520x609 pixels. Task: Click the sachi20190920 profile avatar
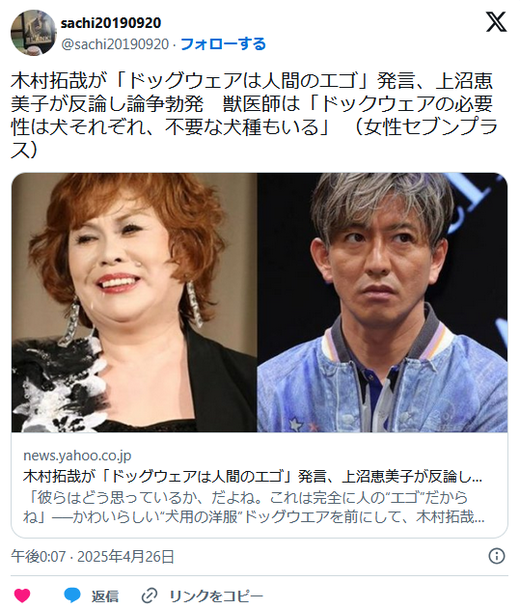tap(33, 33)
